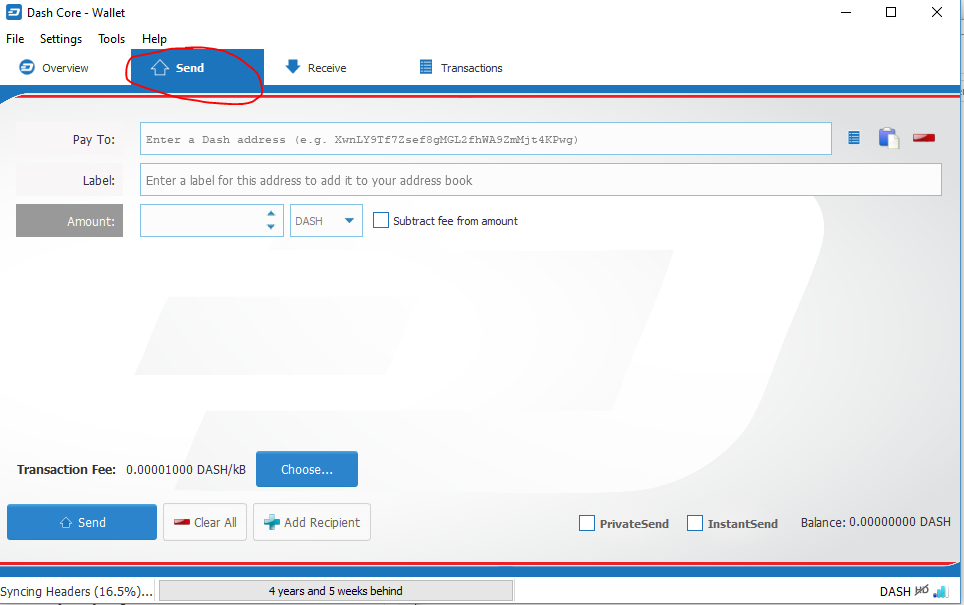The height and width of the screenshot is (605, 964).
Task: Open the DASH unit dropdown
Action: coord(326,221)
